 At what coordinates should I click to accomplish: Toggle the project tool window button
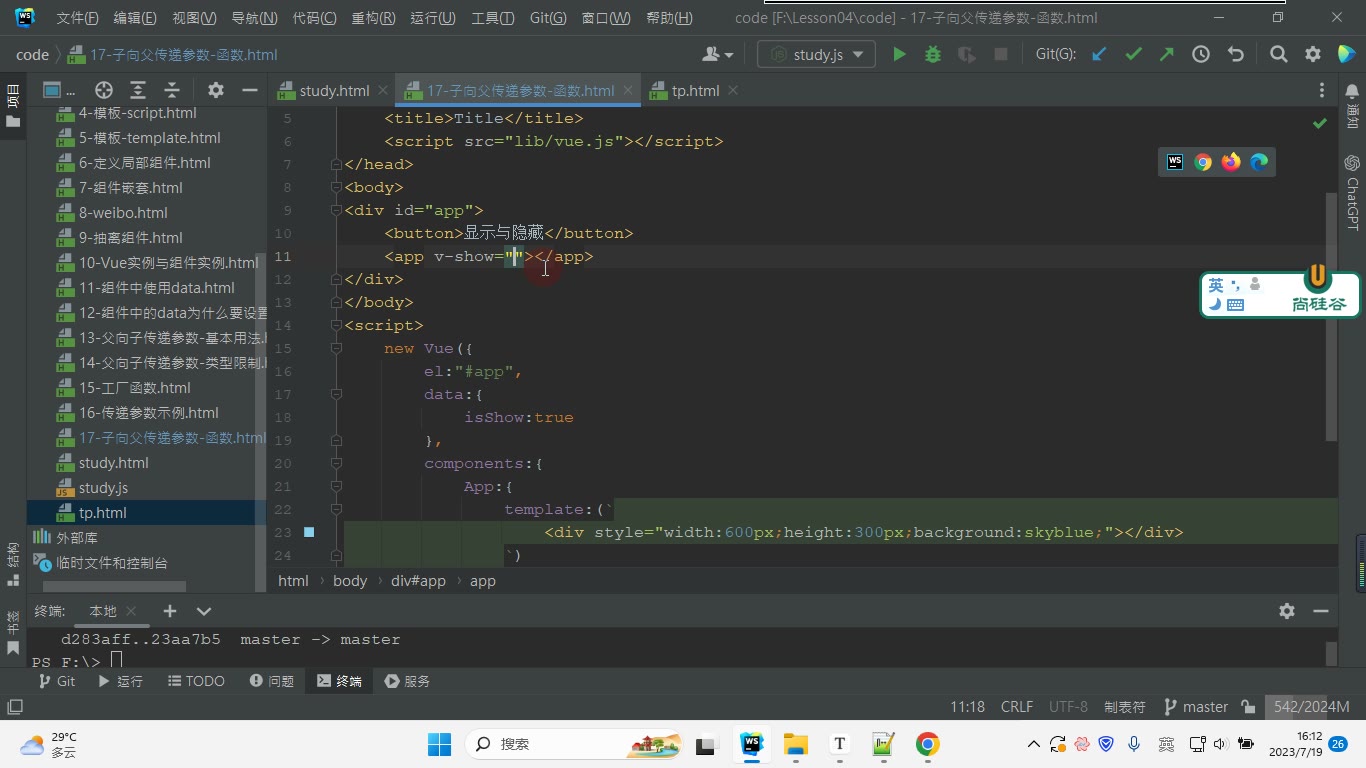point(13,106)
